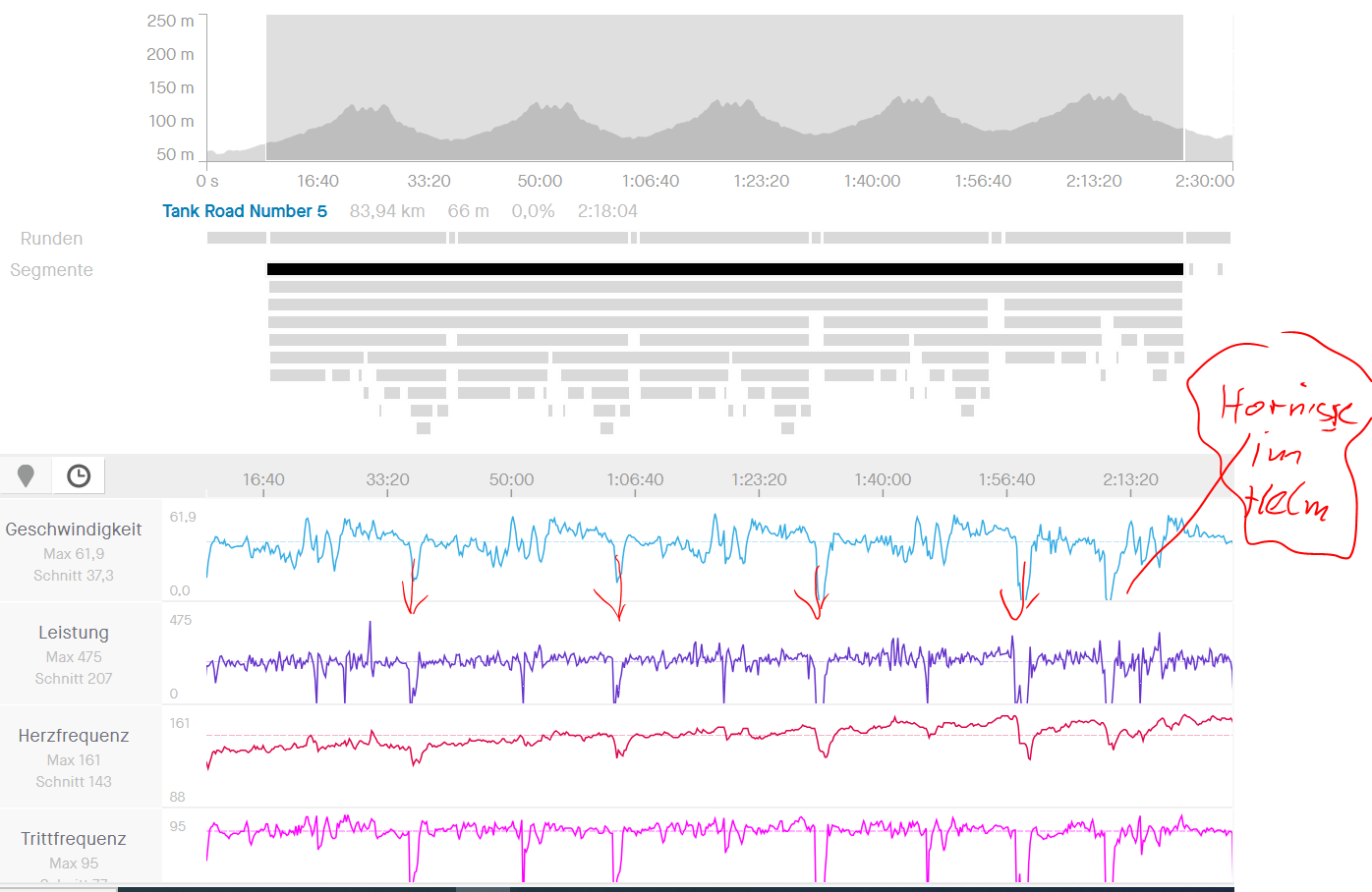Screen dimensions: 1372x892
Task: Click the Segmente row label
Action: point(51,270)
